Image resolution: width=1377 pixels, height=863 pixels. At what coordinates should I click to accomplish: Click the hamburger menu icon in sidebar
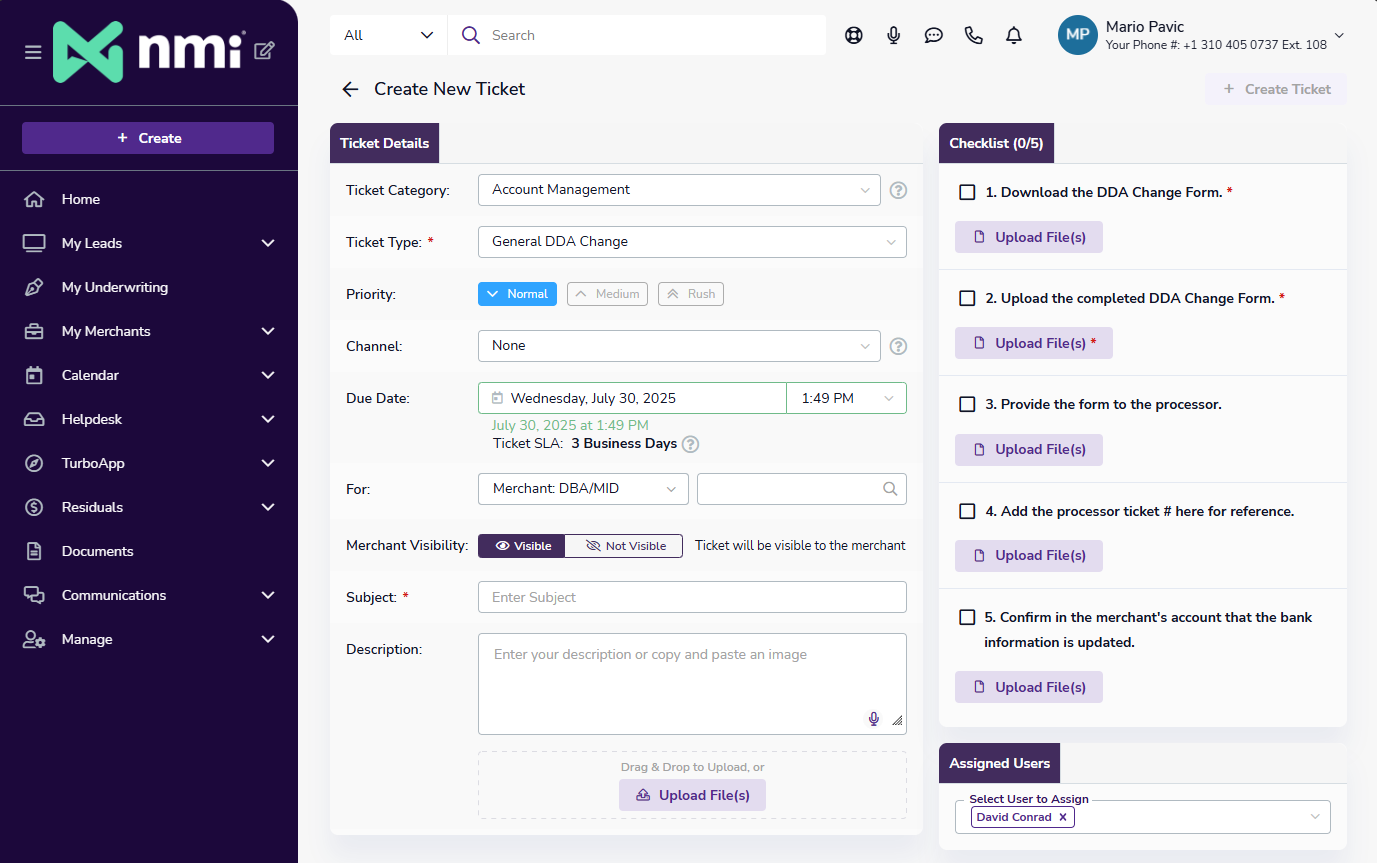(x=33, y=52)
